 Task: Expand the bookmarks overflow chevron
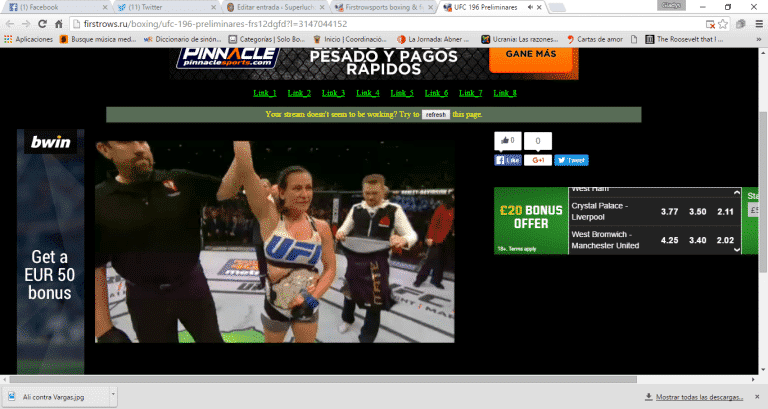coord(759,39)
